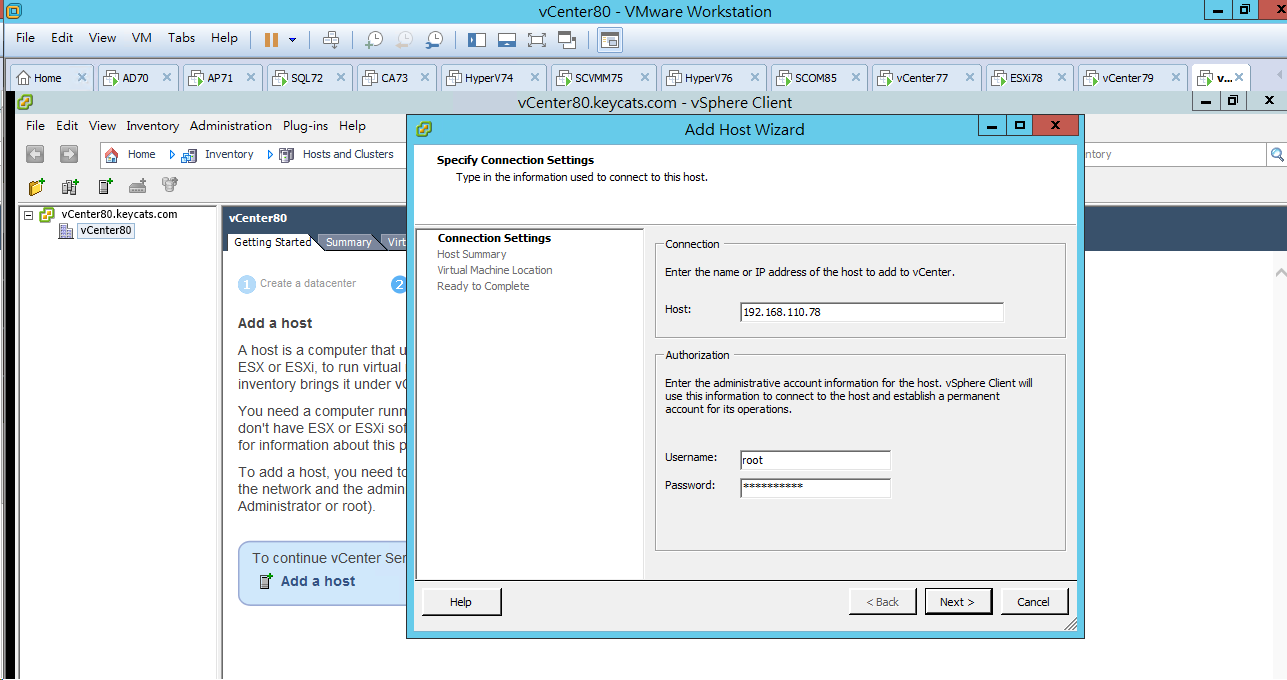The height and width of the screenshot is (680, 1287).
Task: Open the Snapshot Manager wrench icon
Action: click(x=435, y=39)
